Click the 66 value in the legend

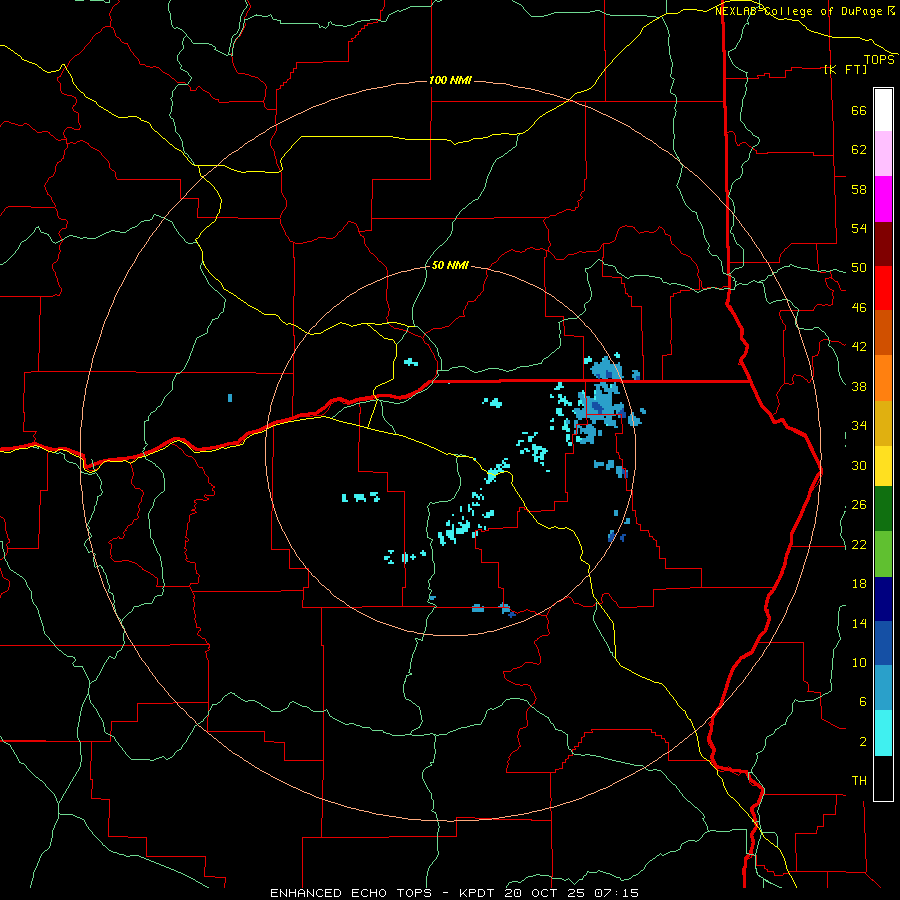pos(859,111)
